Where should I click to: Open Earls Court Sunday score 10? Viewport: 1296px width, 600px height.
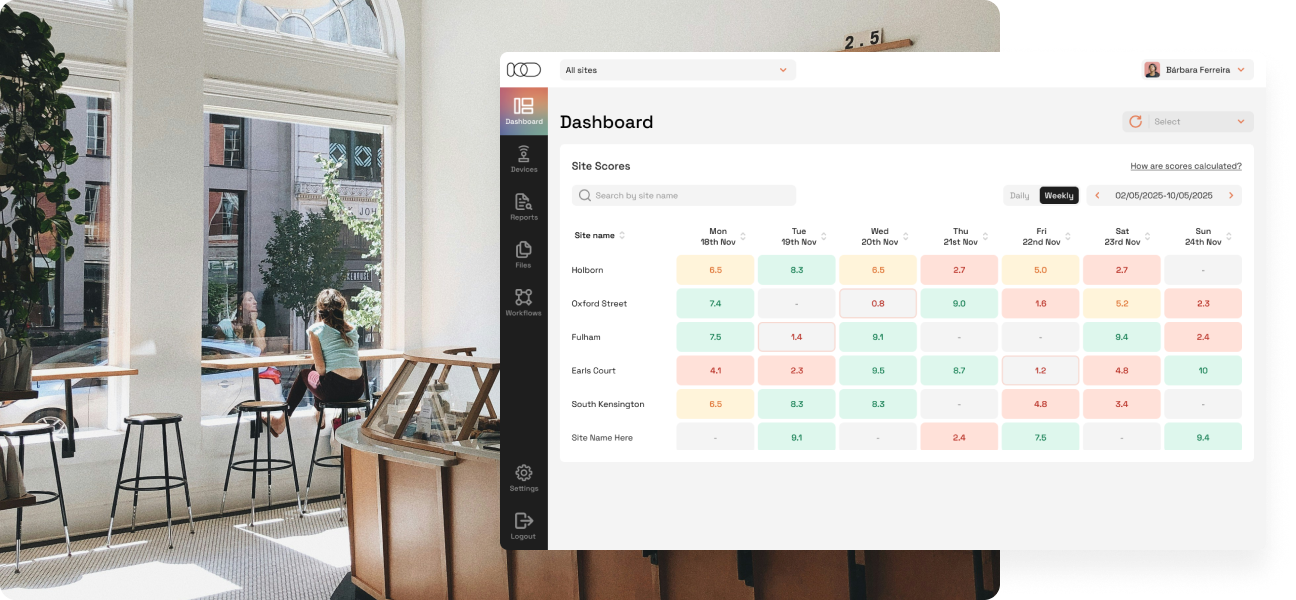click(x=1202, y=370)
